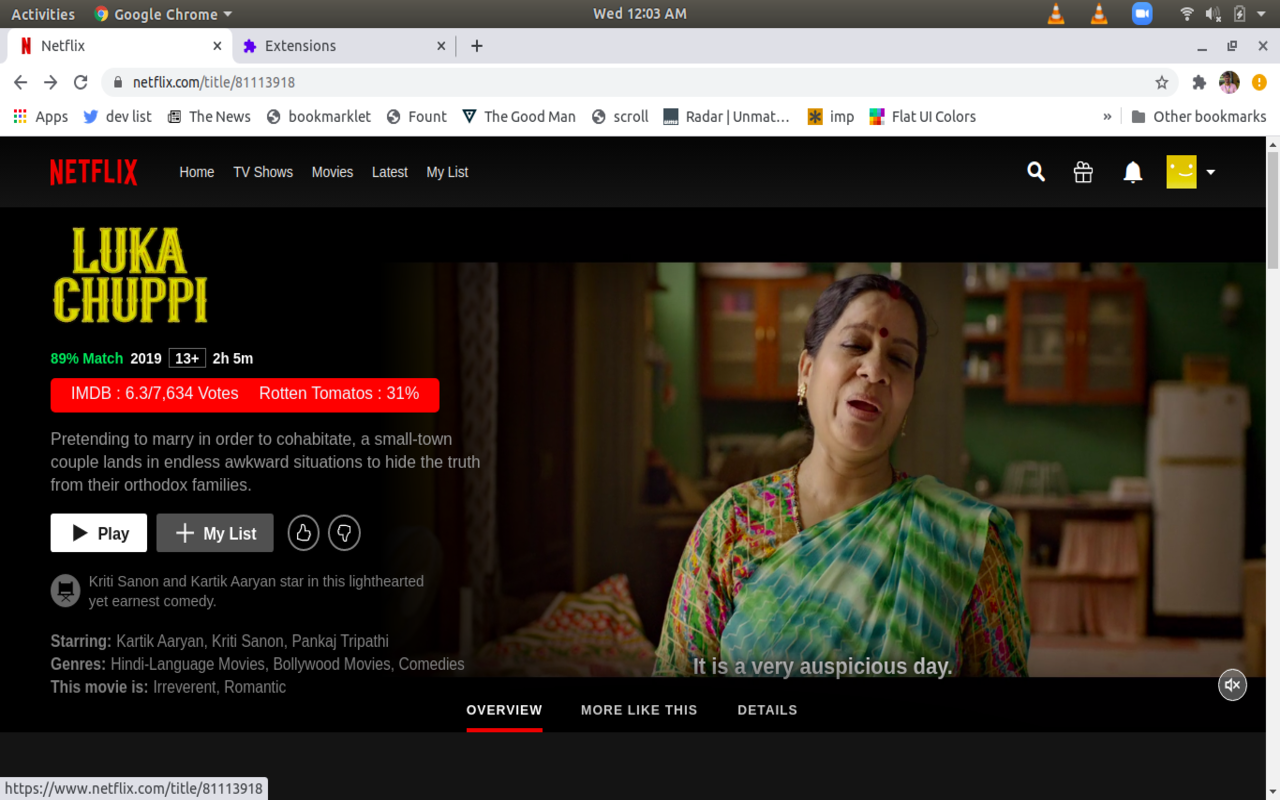Open the Wi-Fi status icon in tray

[x=1187, y=13]
